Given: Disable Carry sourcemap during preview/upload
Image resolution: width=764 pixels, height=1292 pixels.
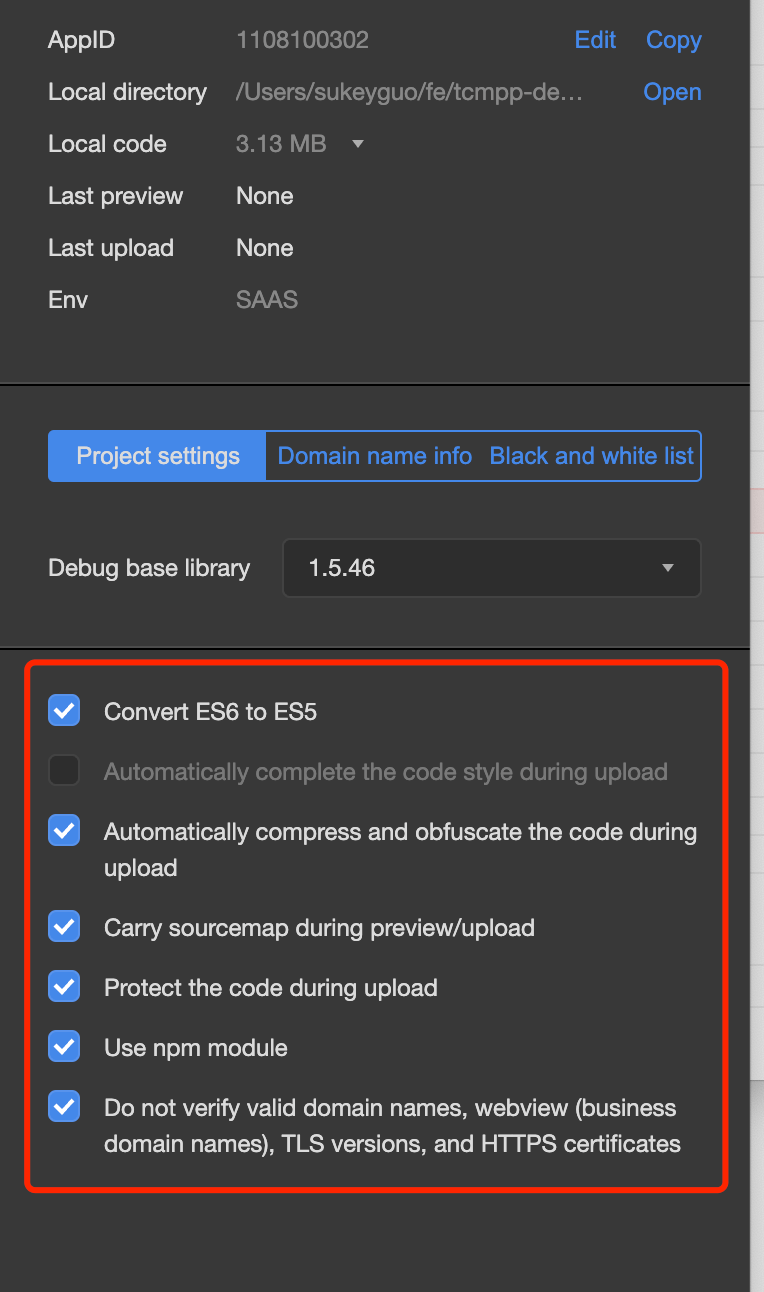Looking at the screenshot, I should 64,927.
